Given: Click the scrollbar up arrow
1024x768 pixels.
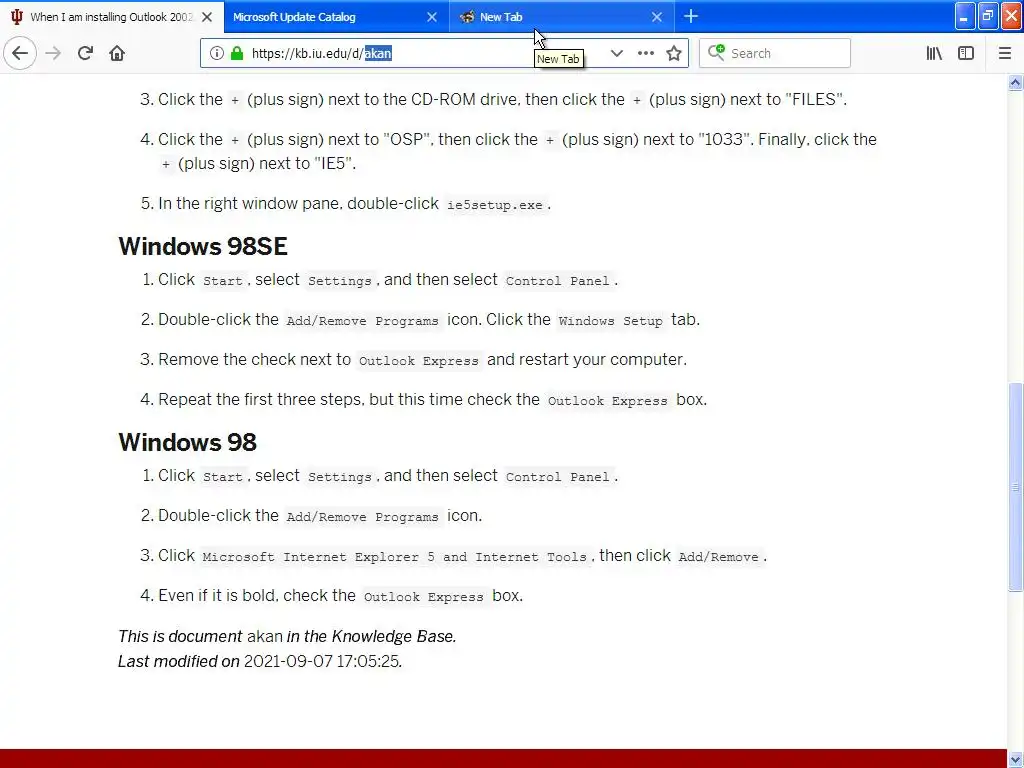Looking at the screenshot, I should pyautogui.click(x=1015, y=82).
